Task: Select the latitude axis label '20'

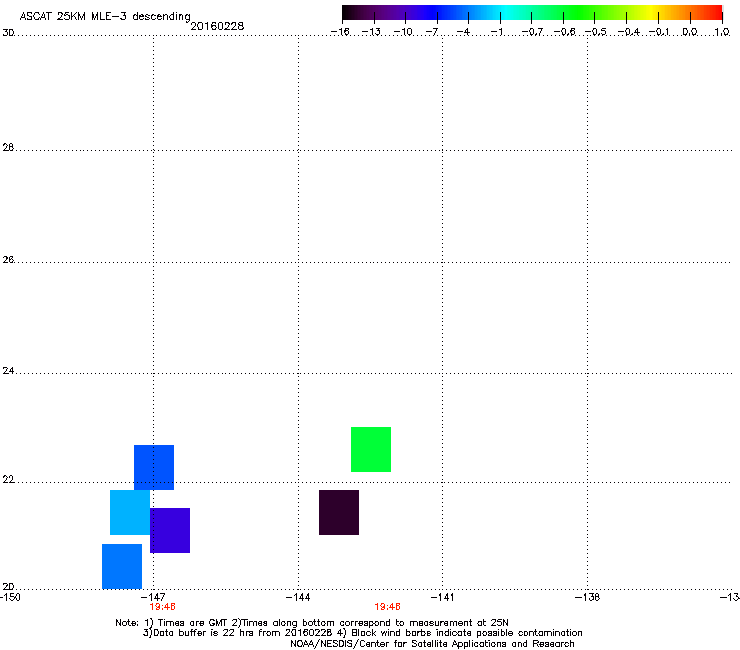Action: pos(8,586)
